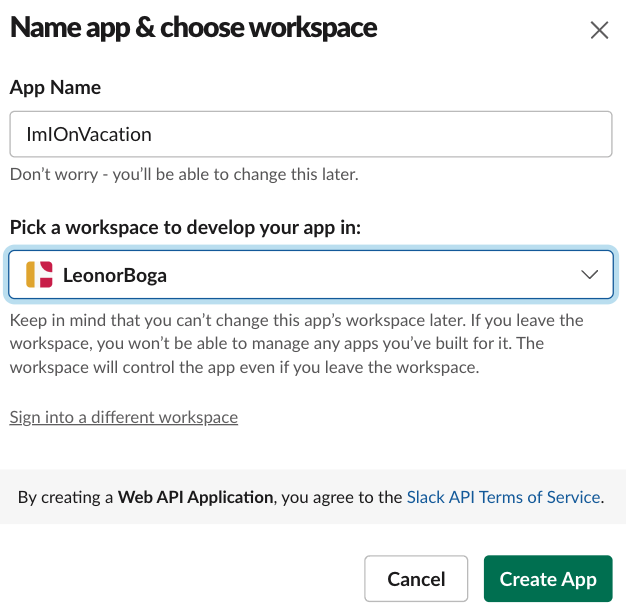Open the Slack API Terms of Service
The image size is (626, 614).
[x=503, y=497]
